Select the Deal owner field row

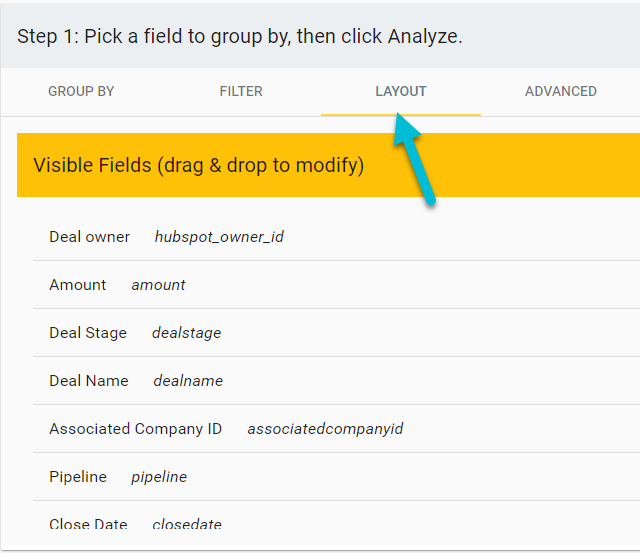[x=336, y=237]
